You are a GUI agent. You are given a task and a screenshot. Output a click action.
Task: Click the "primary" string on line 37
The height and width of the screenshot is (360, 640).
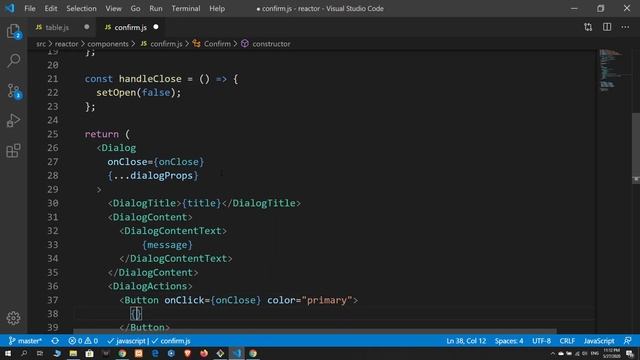pos(327,300)
